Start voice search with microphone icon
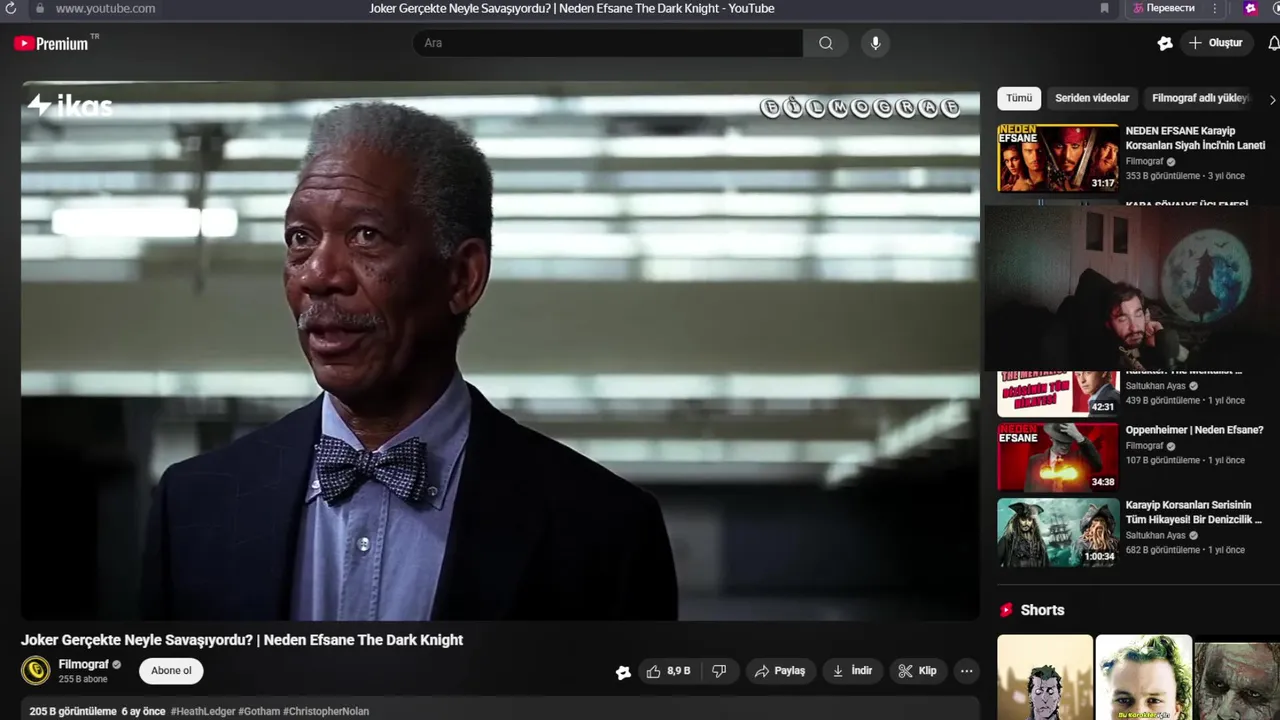The image size is (1280, 720). point(875,43)
